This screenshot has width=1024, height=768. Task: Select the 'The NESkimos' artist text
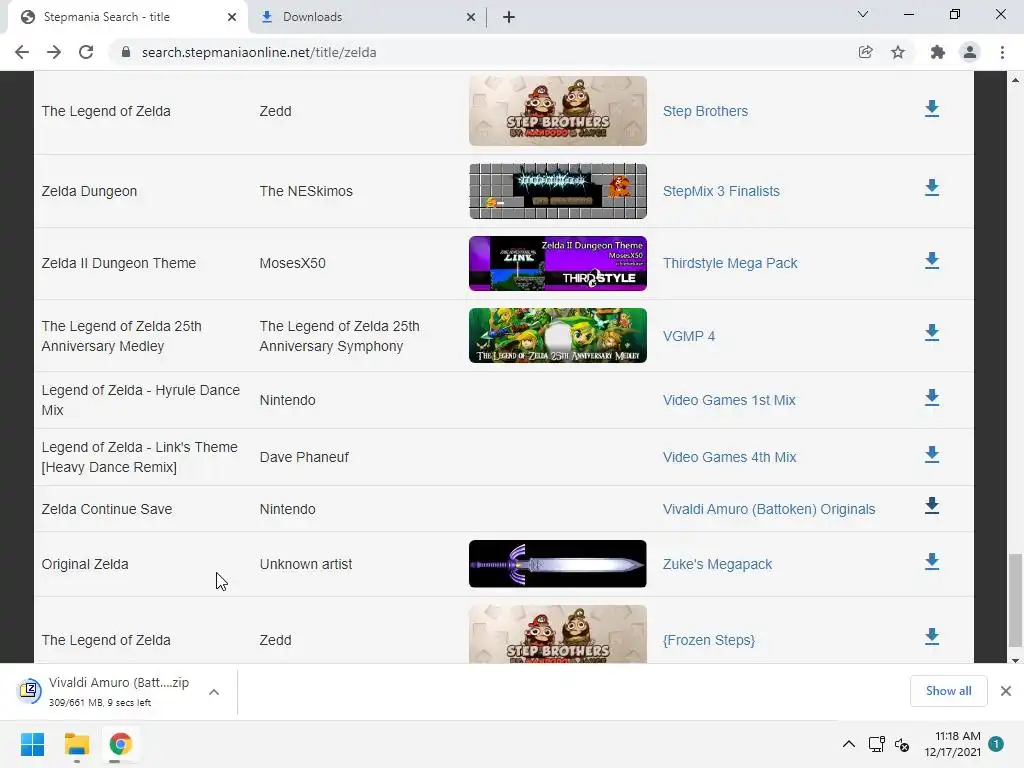click(306, 191)
